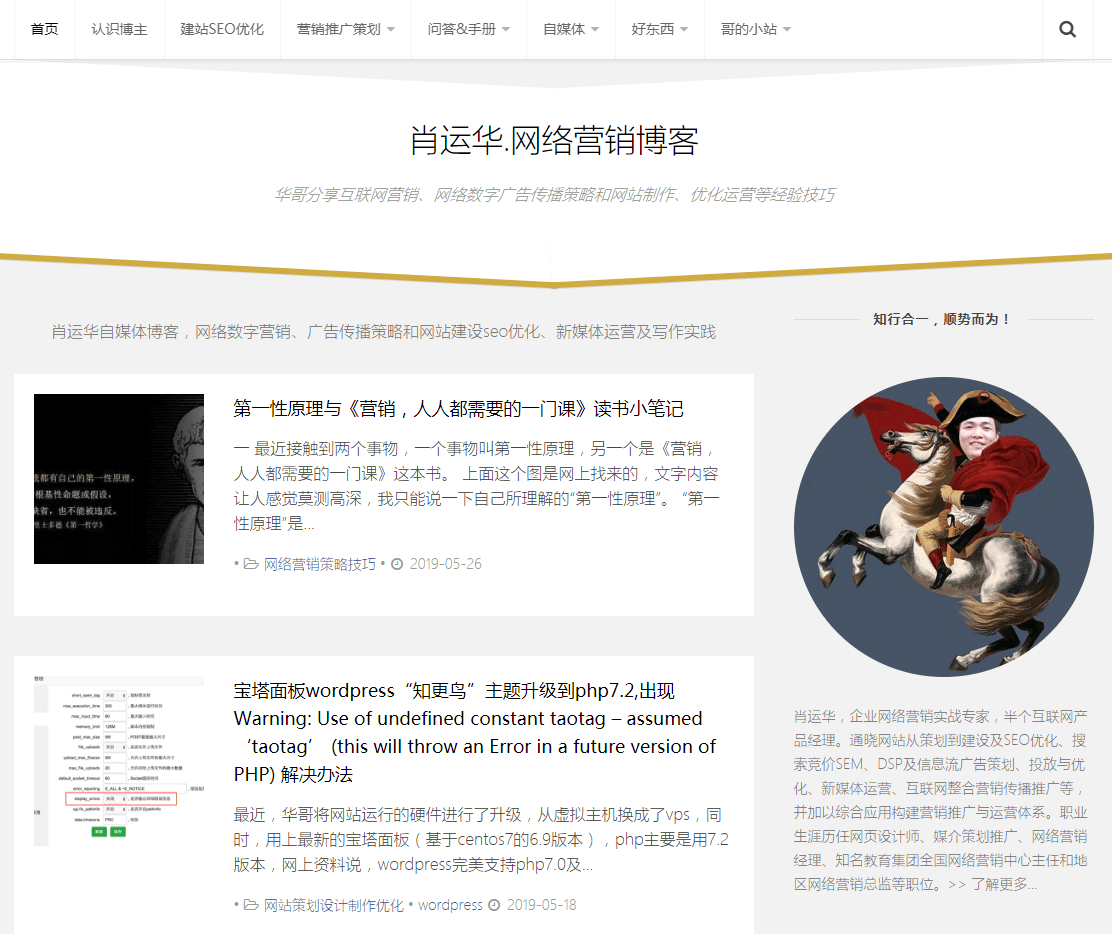Click the first article's dark statue thumbnail
1112x934 pixels.
119,479
